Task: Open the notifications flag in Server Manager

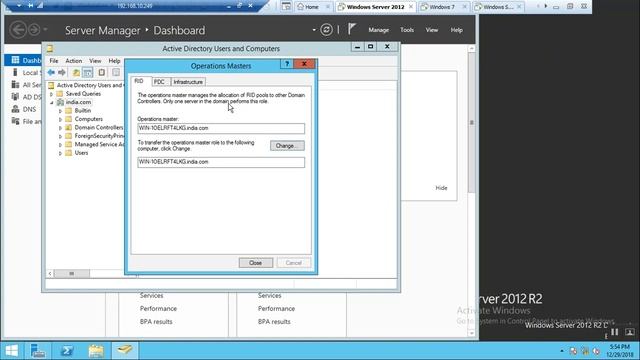Action: click(352, 29)
